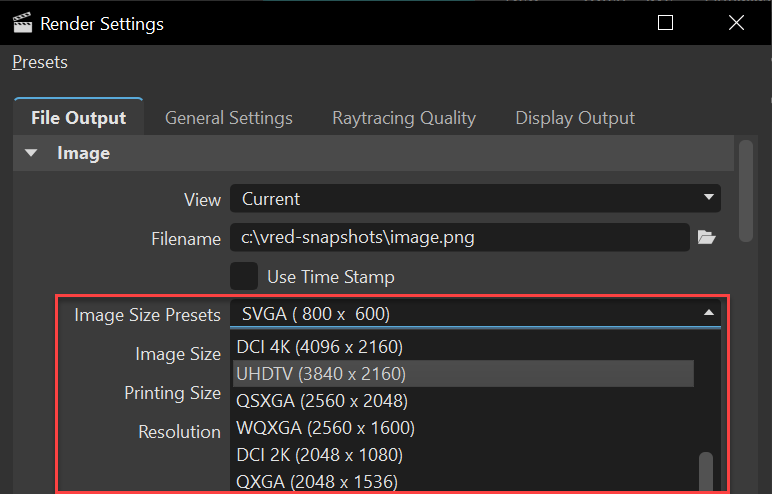Select DCI 2K (2048 x 1080) preset
773x494 pixels.
pos(319,455)
